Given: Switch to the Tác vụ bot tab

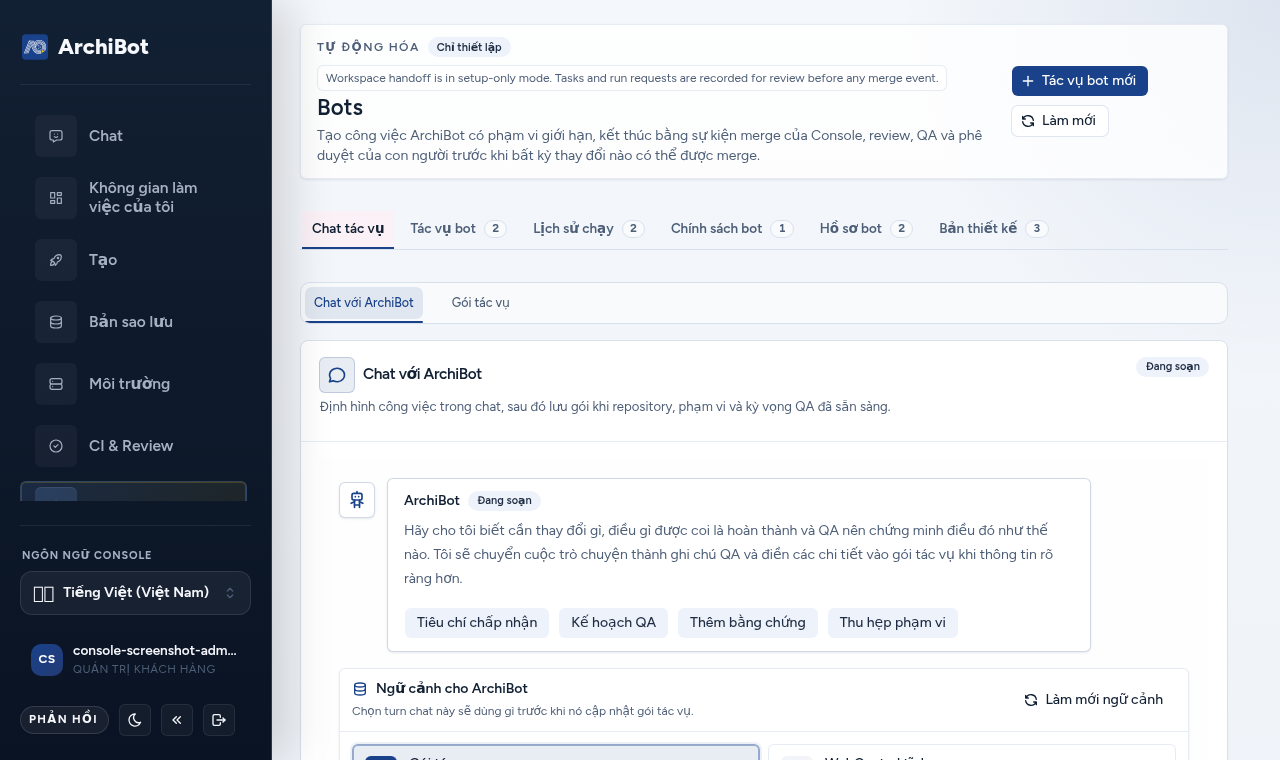Looking at the screenshot, I should (x=458, y=229).
